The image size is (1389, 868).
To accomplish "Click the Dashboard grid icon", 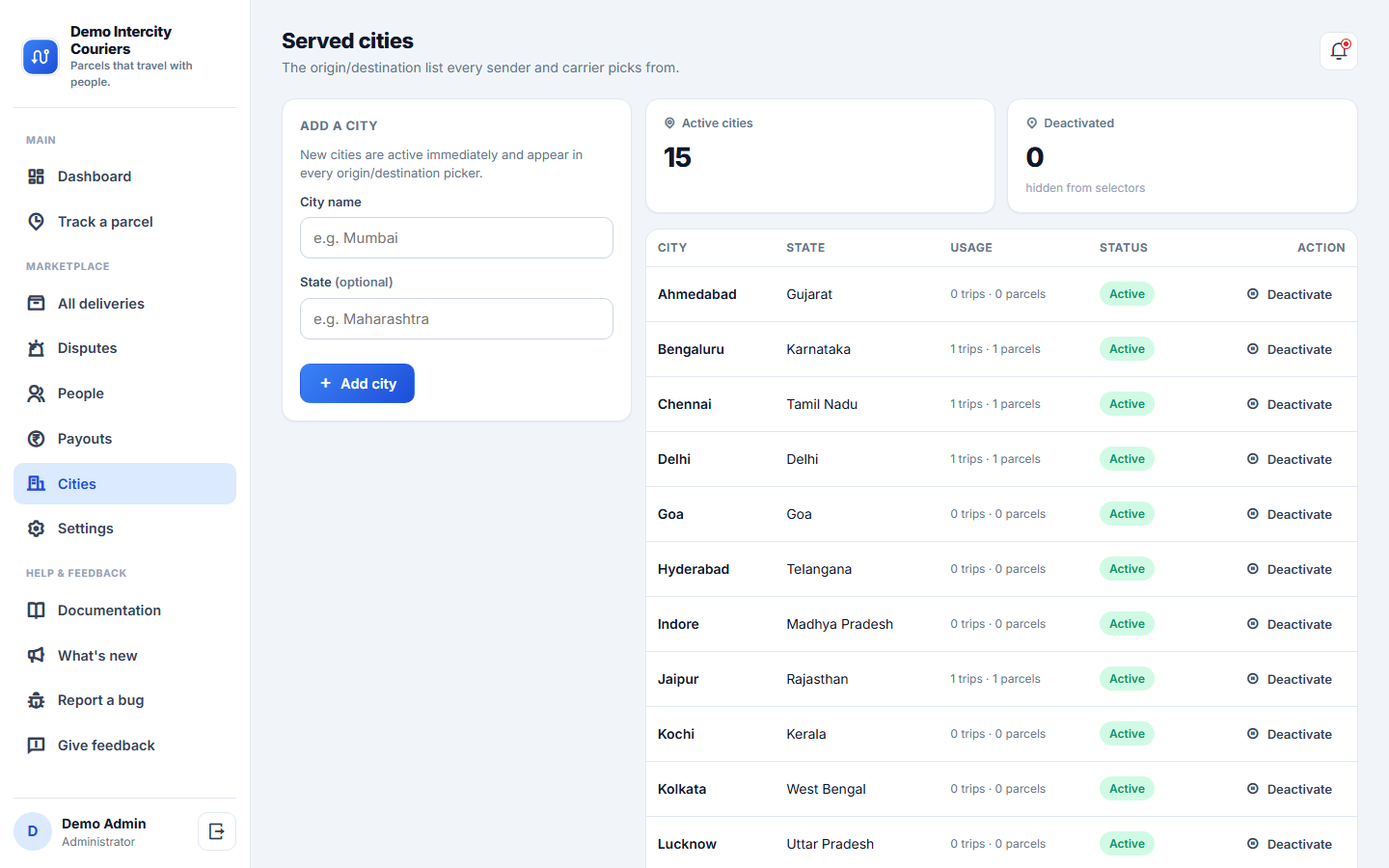I will pos(37,176).
